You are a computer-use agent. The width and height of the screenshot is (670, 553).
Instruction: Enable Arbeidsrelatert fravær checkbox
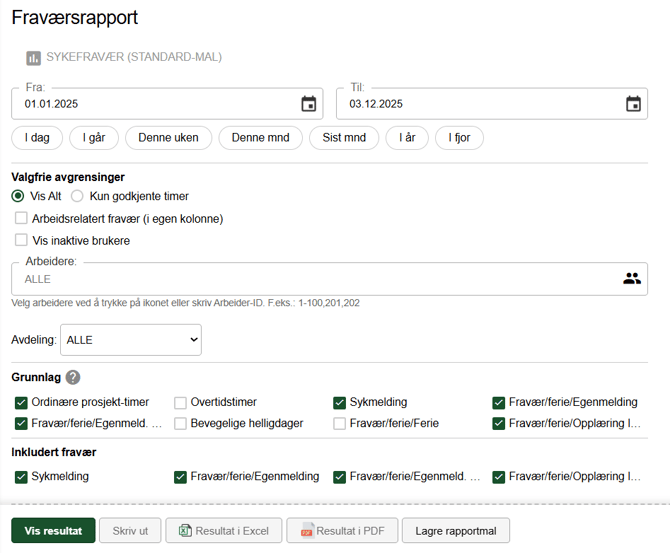coord(21,218)
